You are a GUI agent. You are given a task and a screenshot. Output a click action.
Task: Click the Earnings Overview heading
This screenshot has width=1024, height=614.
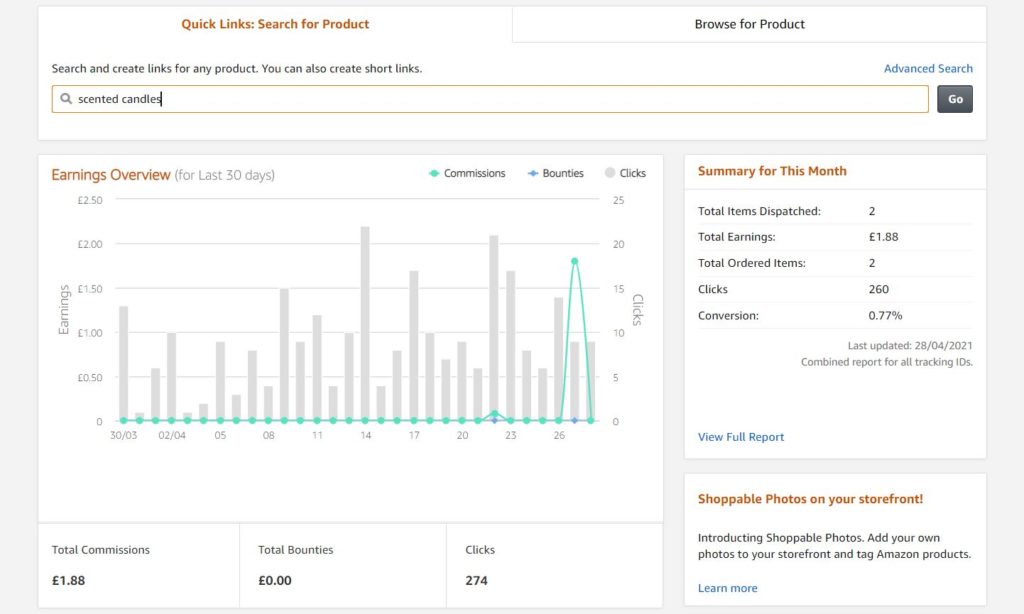111,175
